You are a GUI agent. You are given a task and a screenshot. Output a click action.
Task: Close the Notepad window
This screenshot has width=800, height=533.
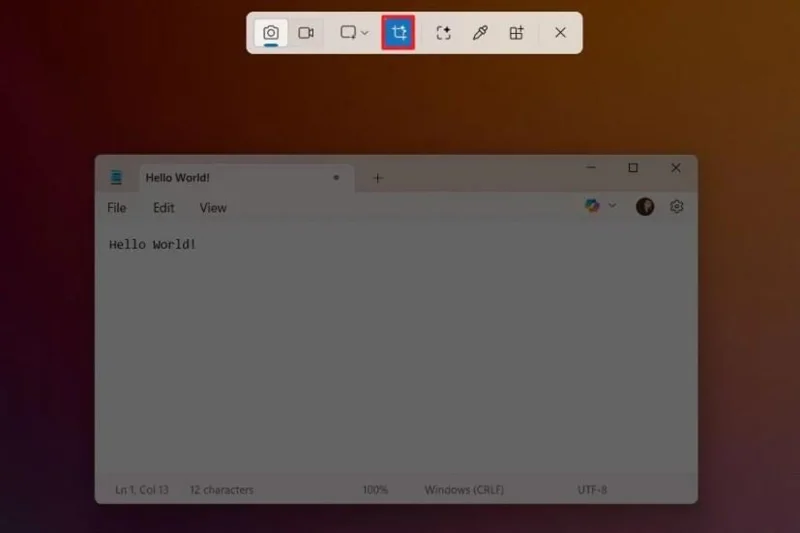point(676,167)
